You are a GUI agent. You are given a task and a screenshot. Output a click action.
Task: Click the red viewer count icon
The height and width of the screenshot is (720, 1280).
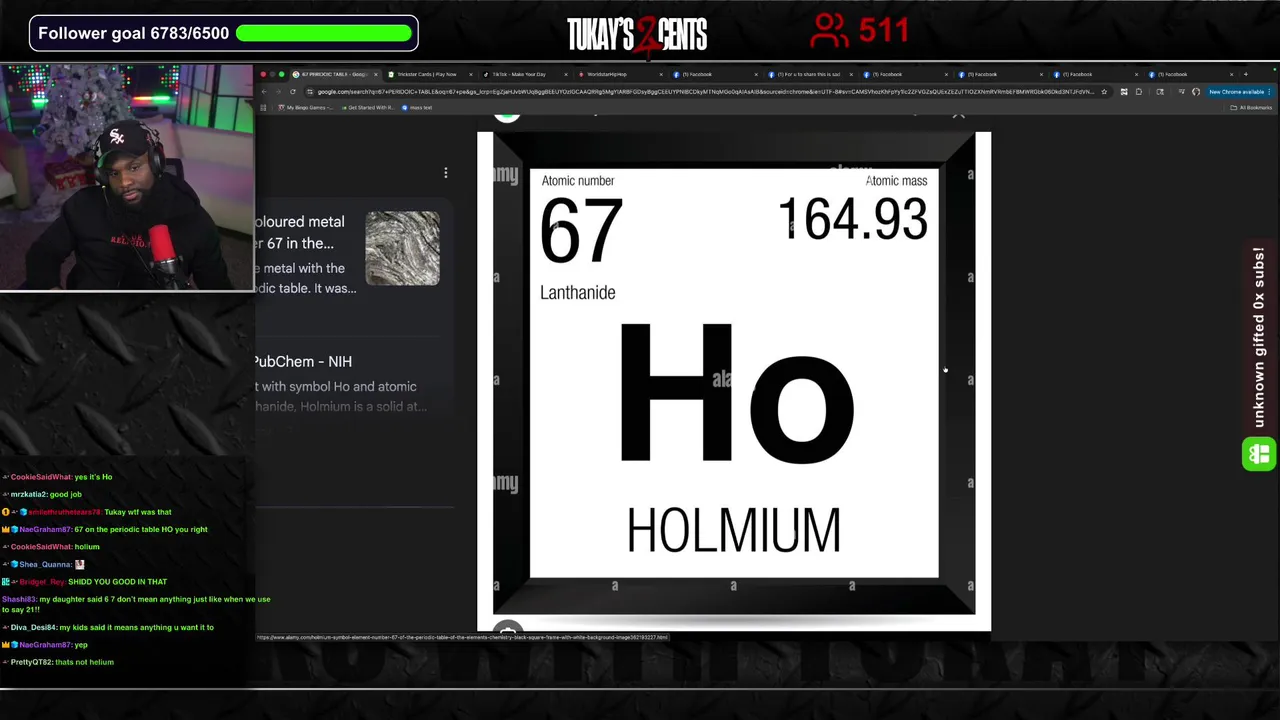click(829, 31)
